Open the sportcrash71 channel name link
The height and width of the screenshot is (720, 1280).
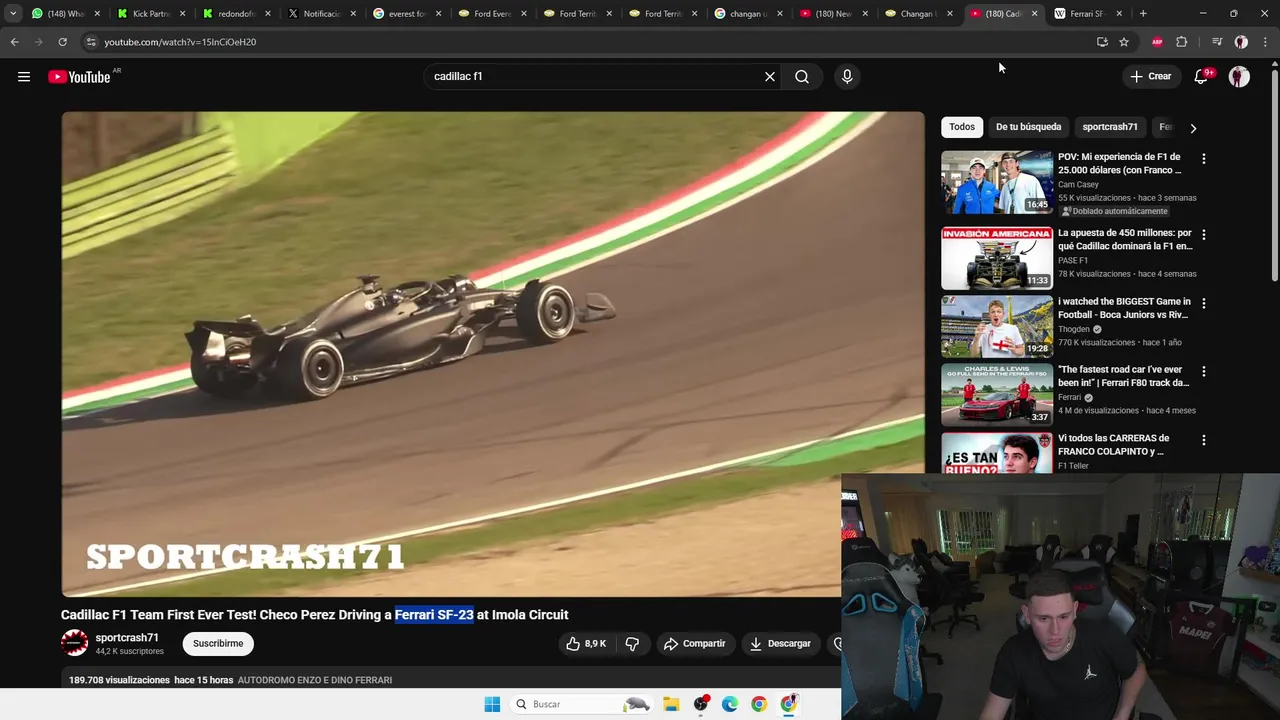point(127,638)
